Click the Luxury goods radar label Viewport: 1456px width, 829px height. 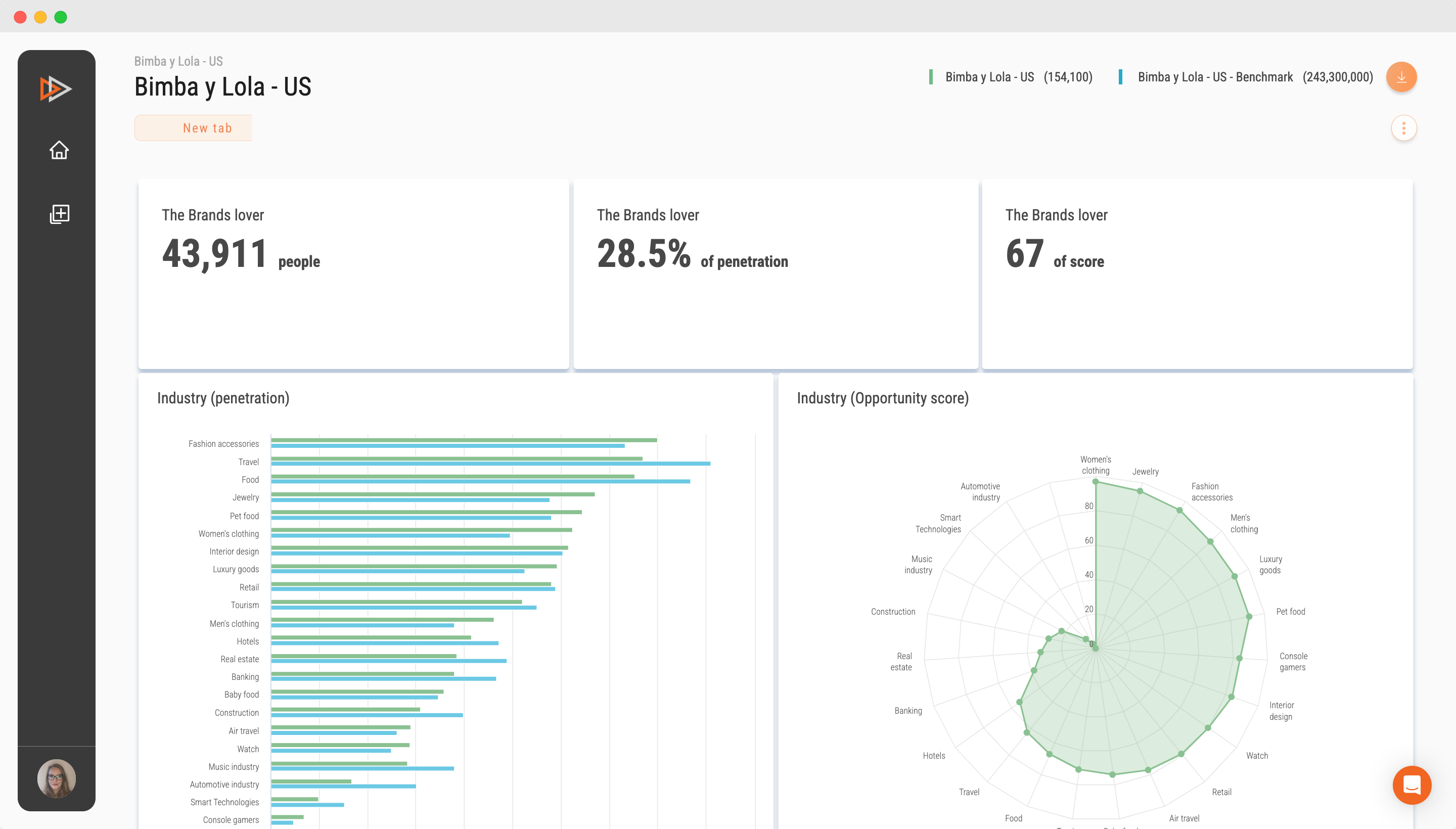coord(1270,565)
